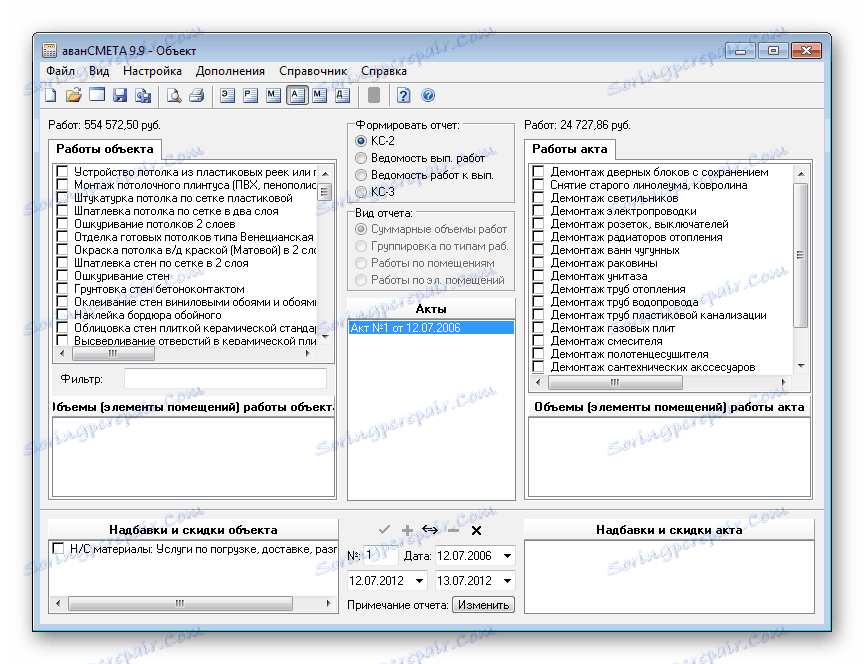Open the blue round help icon
The image size is (864, 664).
point(428,95)
